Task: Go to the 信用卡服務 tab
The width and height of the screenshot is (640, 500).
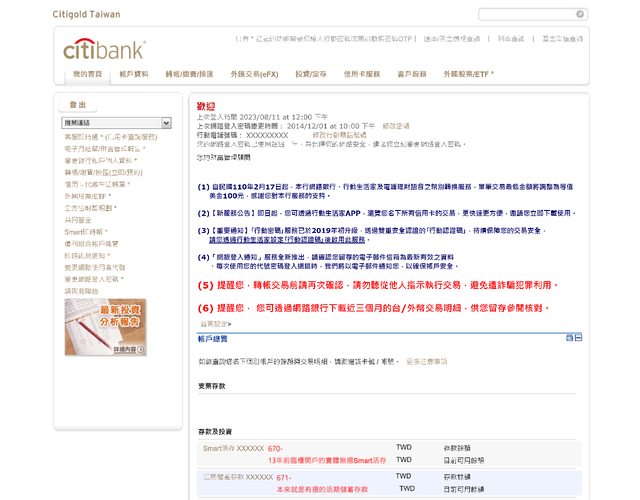Action: [361, 75]
